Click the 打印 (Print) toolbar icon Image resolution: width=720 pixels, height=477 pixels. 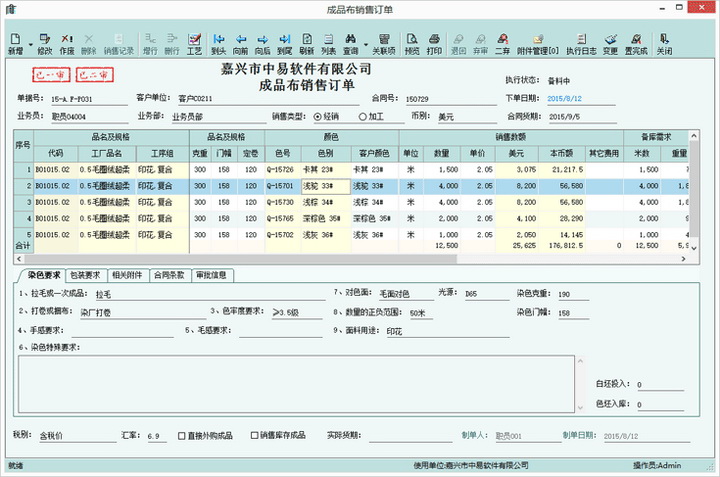[434, 41]
